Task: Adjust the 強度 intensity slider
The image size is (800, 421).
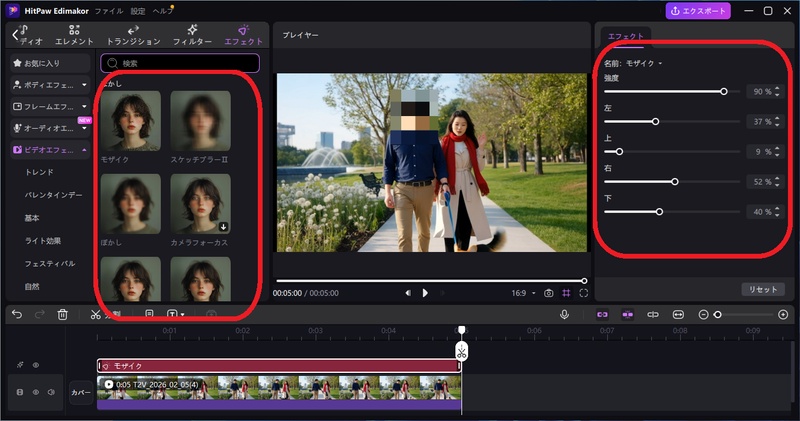Action: tap(672, 92)
